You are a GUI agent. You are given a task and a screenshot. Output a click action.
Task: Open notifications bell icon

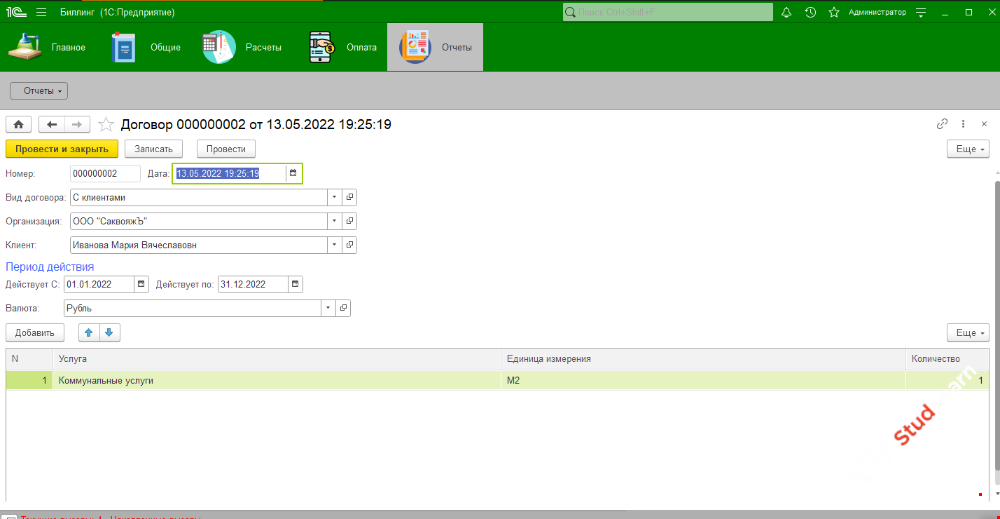[x=786, y=12]
